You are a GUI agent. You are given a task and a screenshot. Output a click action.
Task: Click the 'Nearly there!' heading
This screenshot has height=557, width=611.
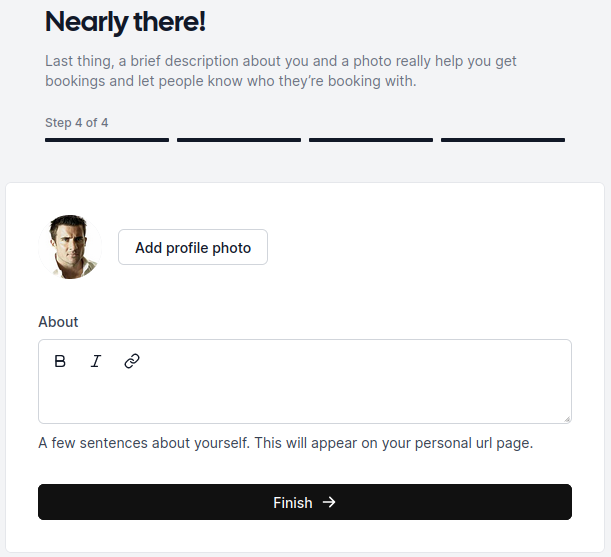(125, 21)
